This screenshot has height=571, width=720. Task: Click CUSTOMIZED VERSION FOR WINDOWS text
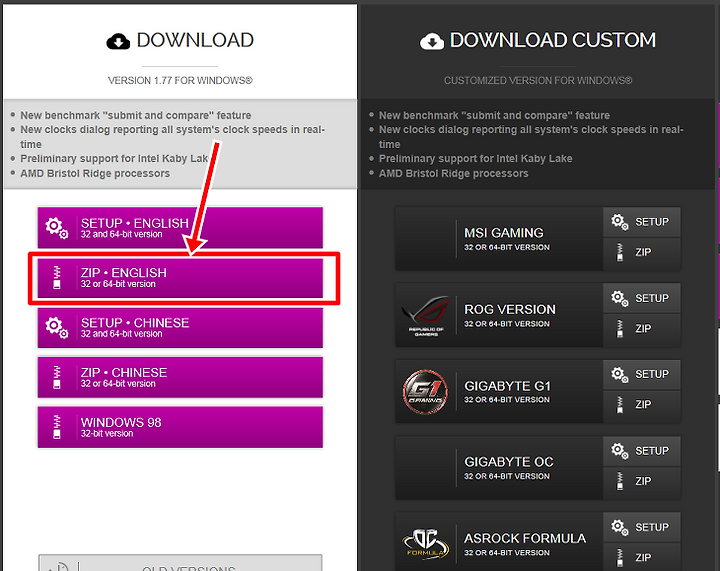[x=538, y=81]
